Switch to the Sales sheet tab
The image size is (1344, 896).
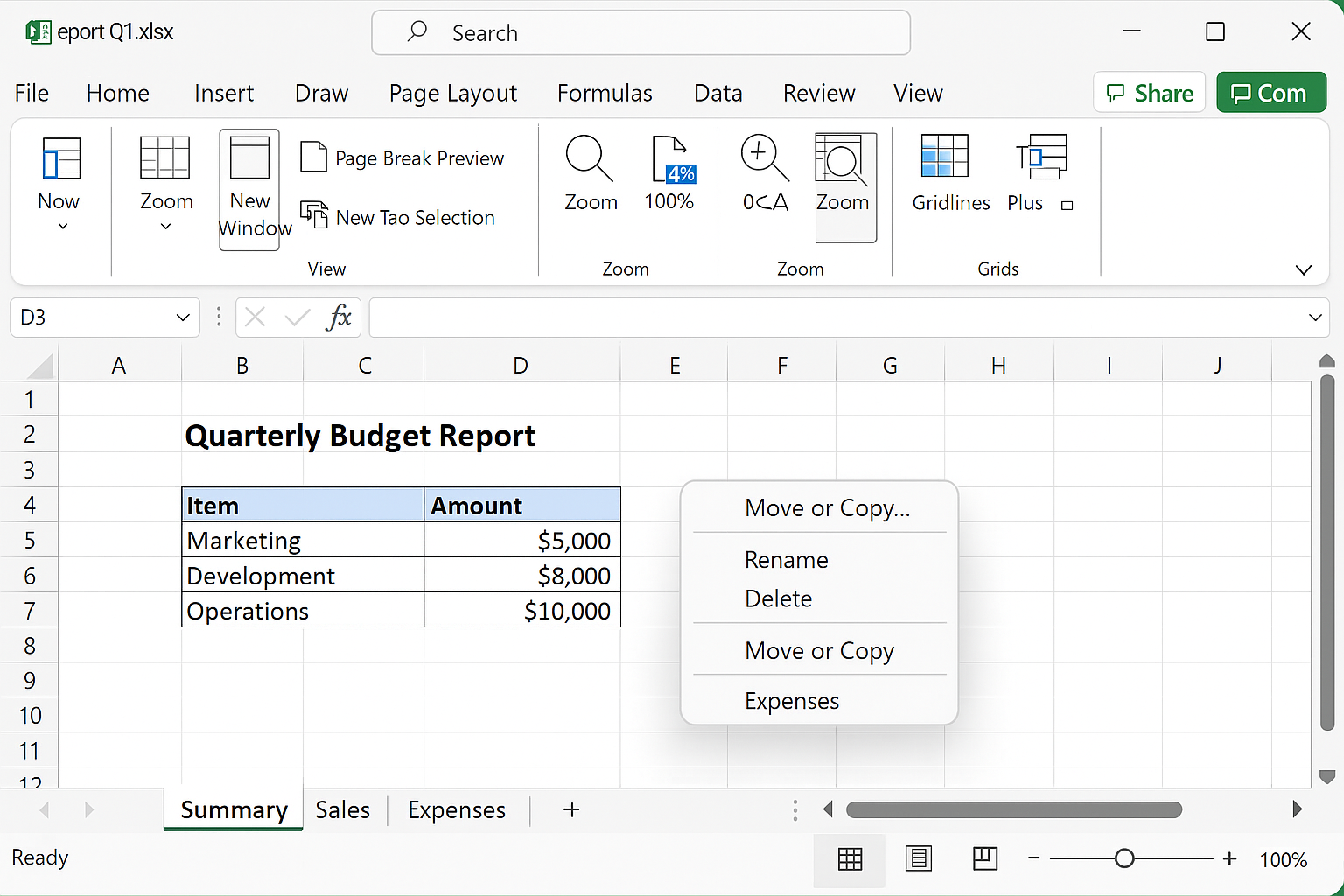[343, 810]
